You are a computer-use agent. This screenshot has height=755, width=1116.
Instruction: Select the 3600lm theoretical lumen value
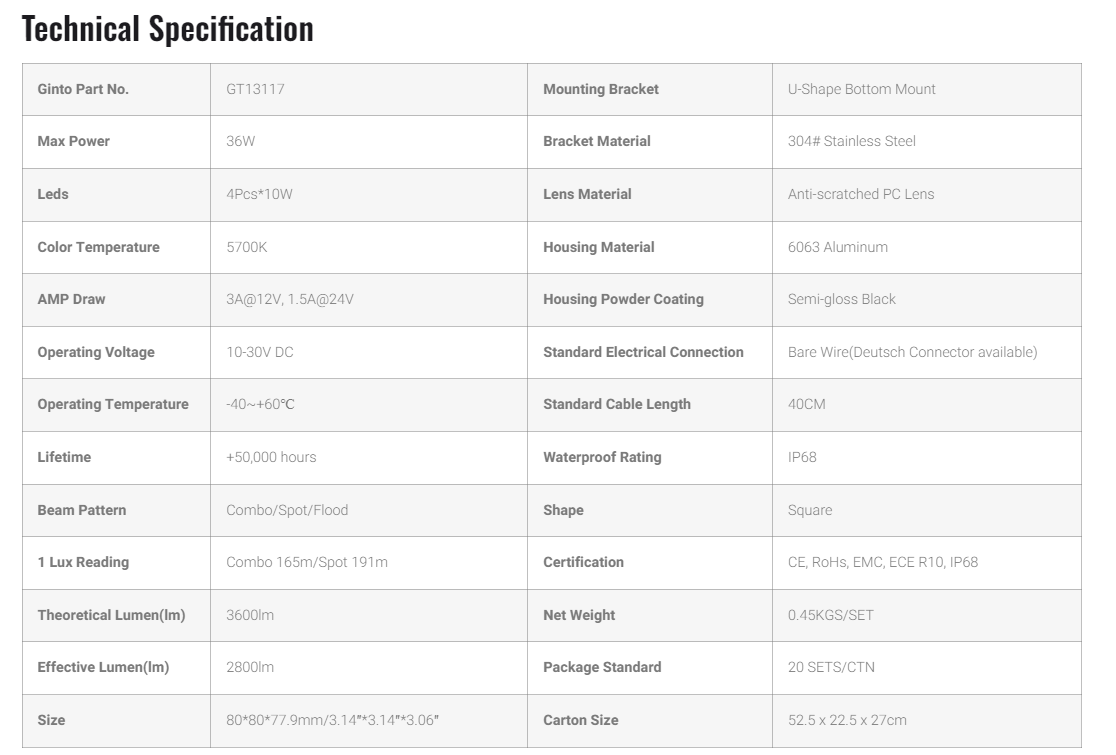(x=250, y=615)
